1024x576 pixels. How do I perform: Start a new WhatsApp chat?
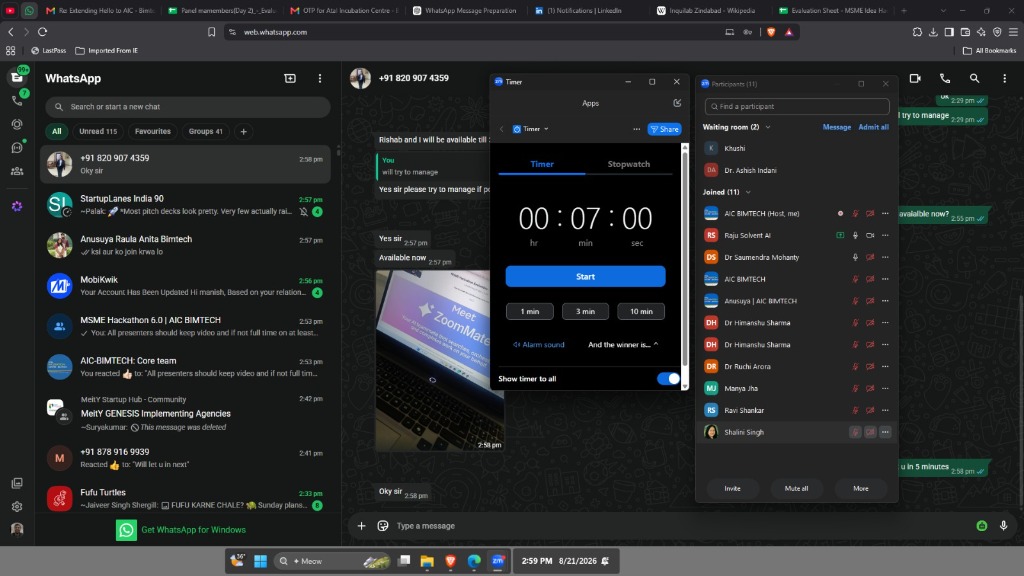point(290,78)
